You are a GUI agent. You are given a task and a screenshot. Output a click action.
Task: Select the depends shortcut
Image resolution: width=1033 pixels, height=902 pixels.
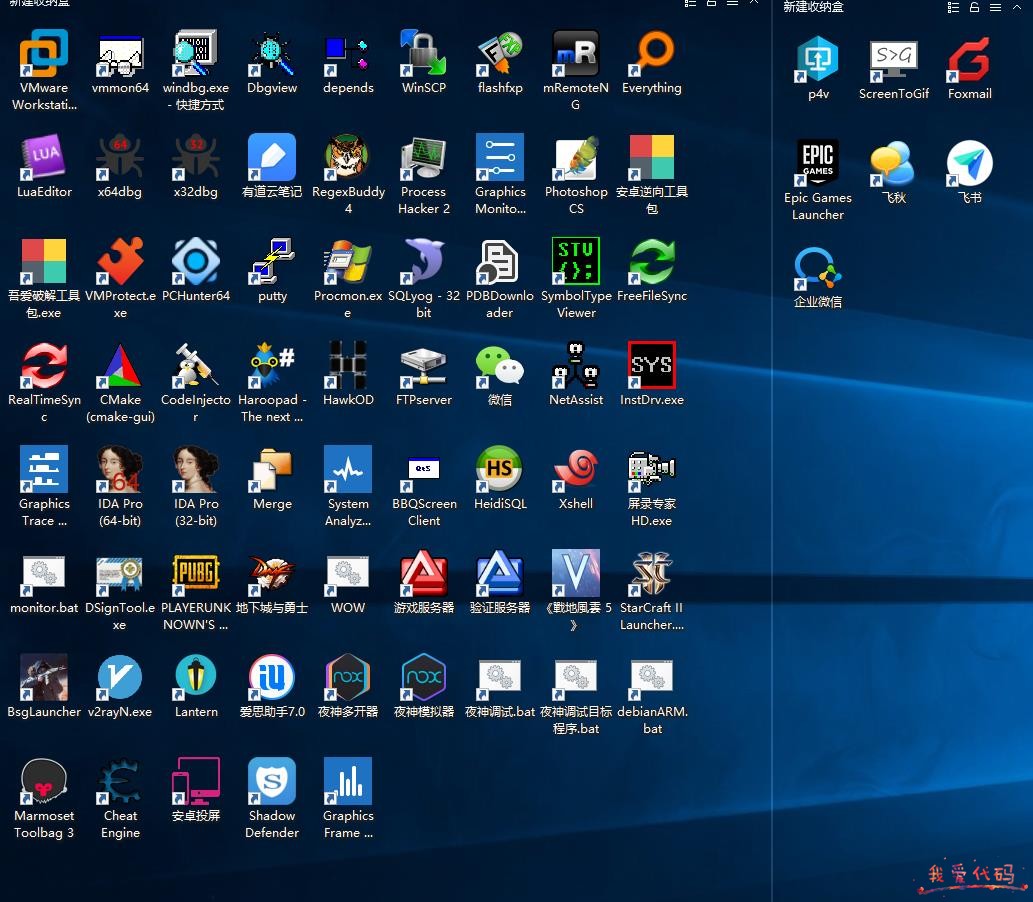pos(348,53)
